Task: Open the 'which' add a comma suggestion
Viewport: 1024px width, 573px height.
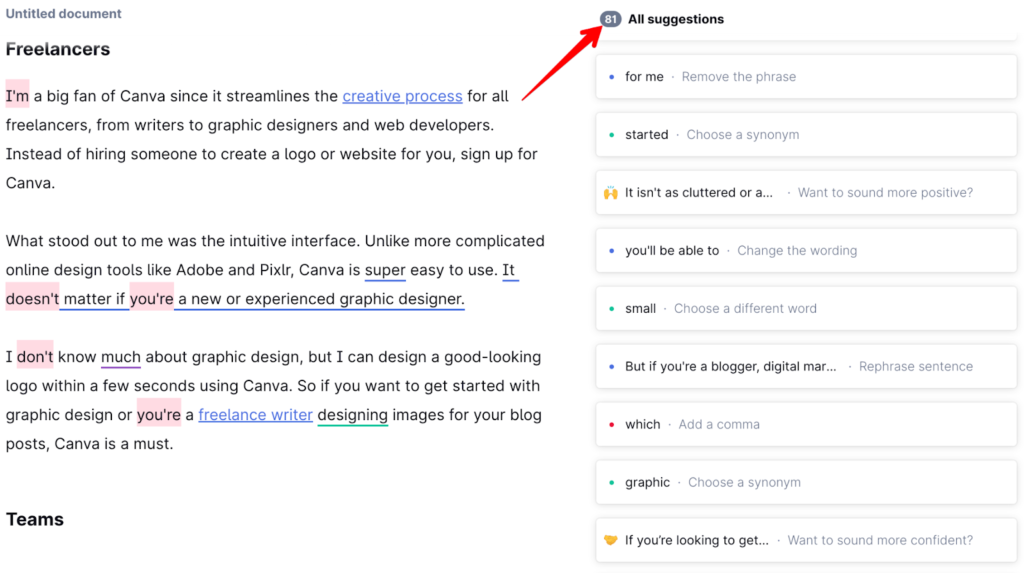Action: click(x=692, y=425)
